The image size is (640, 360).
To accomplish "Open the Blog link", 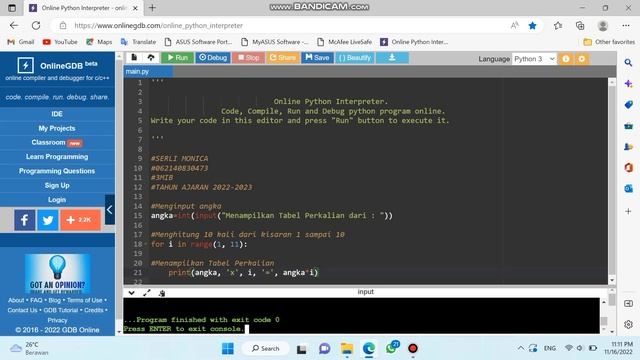I will [54, 300].
